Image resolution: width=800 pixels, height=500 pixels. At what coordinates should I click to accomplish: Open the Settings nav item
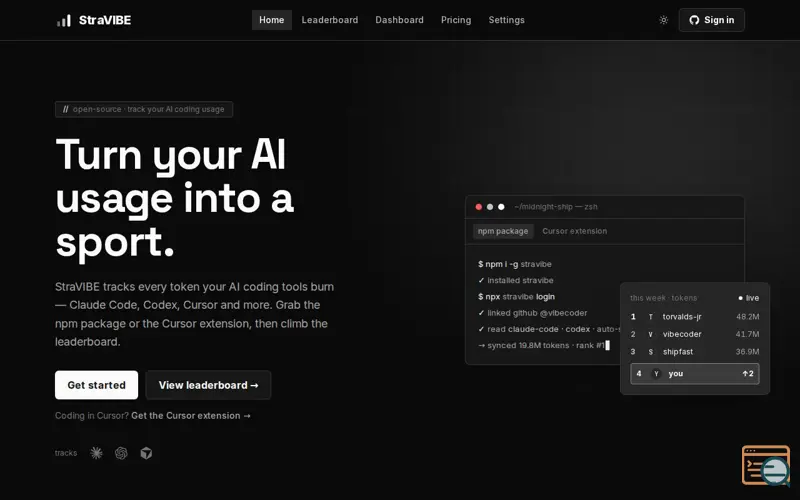507,20
